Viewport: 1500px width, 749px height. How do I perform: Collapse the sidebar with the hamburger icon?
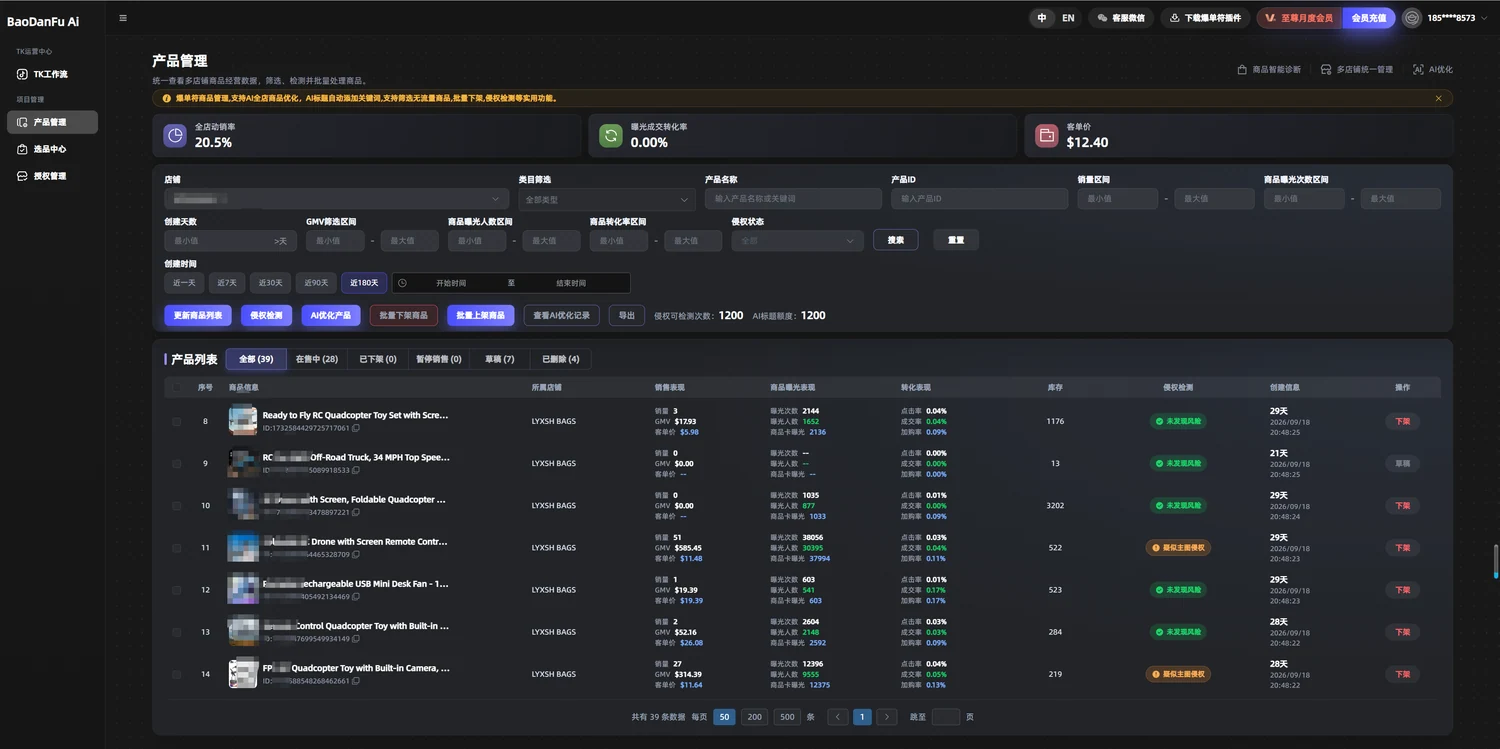[x=123, y=18]
